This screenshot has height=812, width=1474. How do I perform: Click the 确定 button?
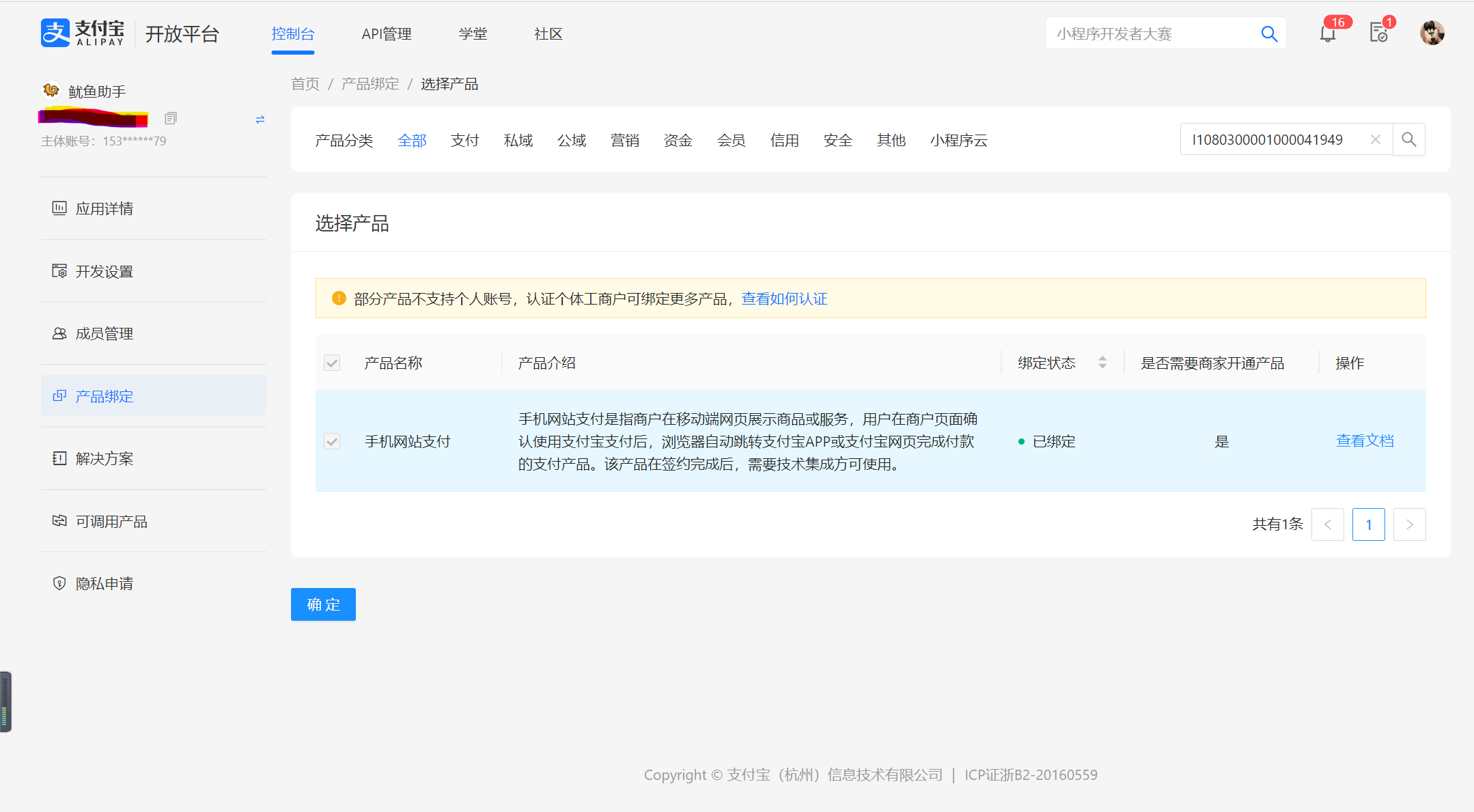pos(323,604)
